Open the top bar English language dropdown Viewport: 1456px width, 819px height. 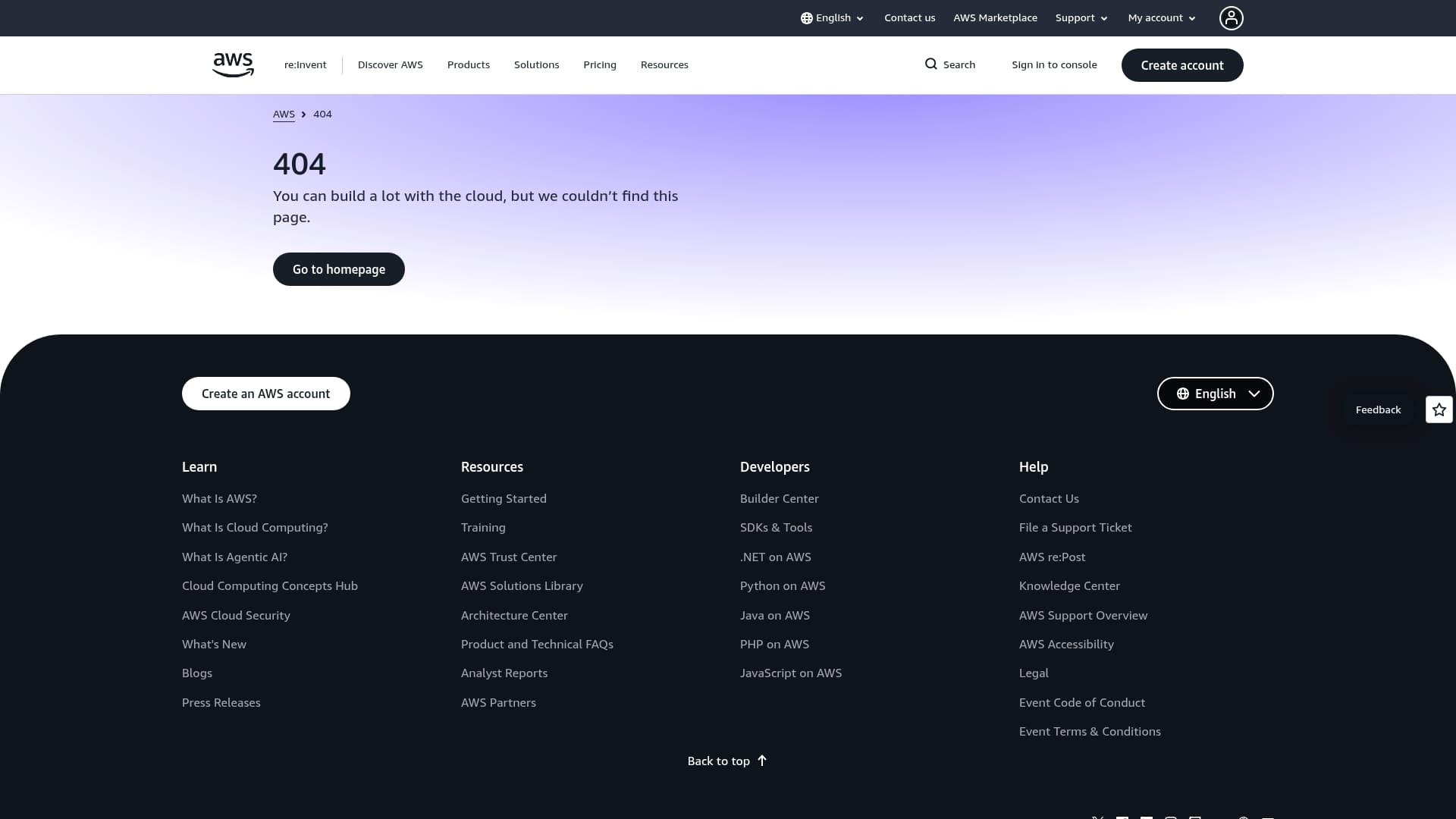point(832,18)
